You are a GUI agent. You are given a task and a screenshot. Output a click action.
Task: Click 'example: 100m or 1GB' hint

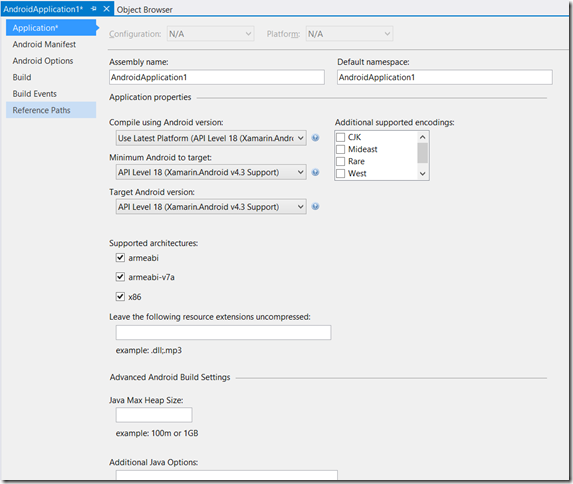[x=157, y=433]
